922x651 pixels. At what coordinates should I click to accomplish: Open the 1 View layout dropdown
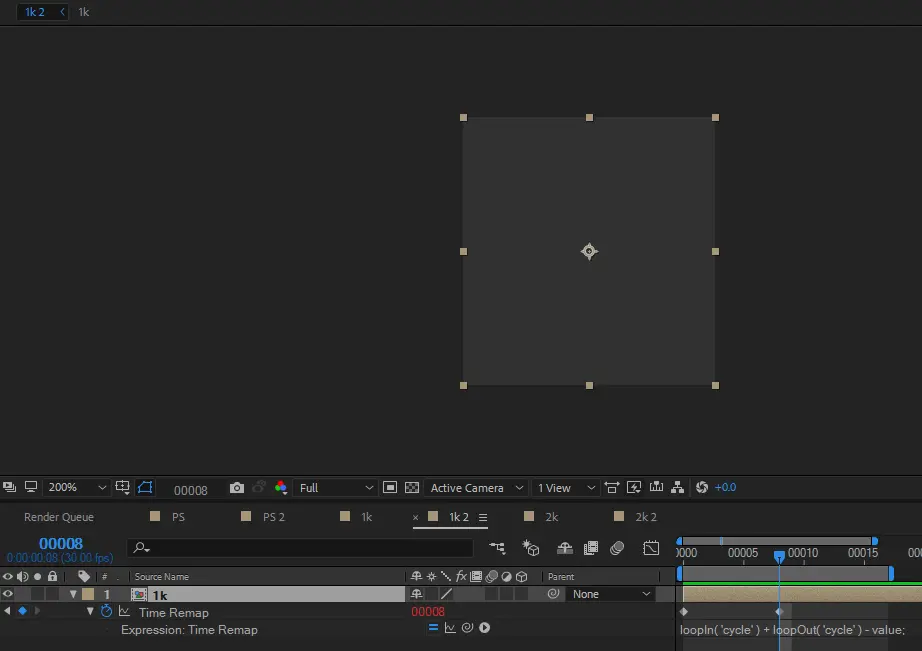565,488
